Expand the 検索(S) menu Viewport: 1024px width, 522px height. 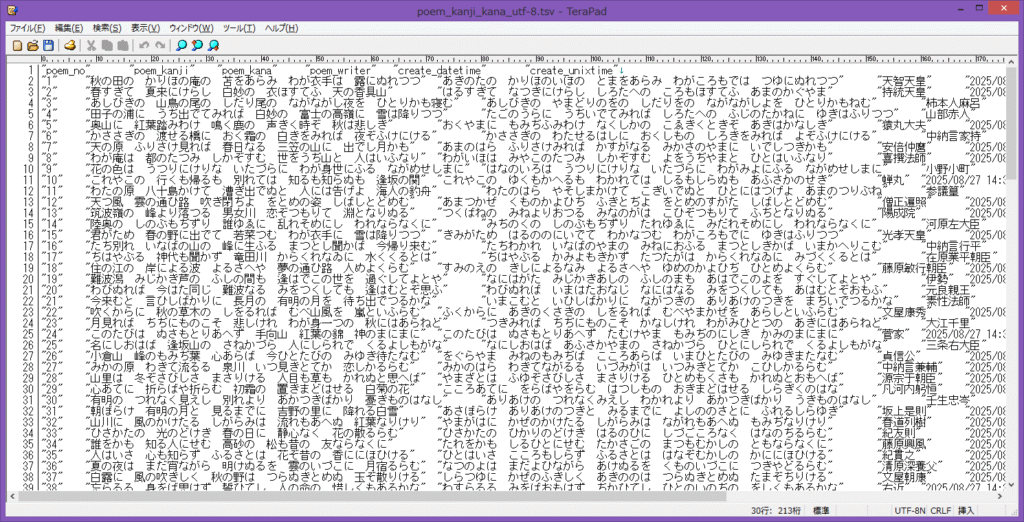(x=107, y=28)
